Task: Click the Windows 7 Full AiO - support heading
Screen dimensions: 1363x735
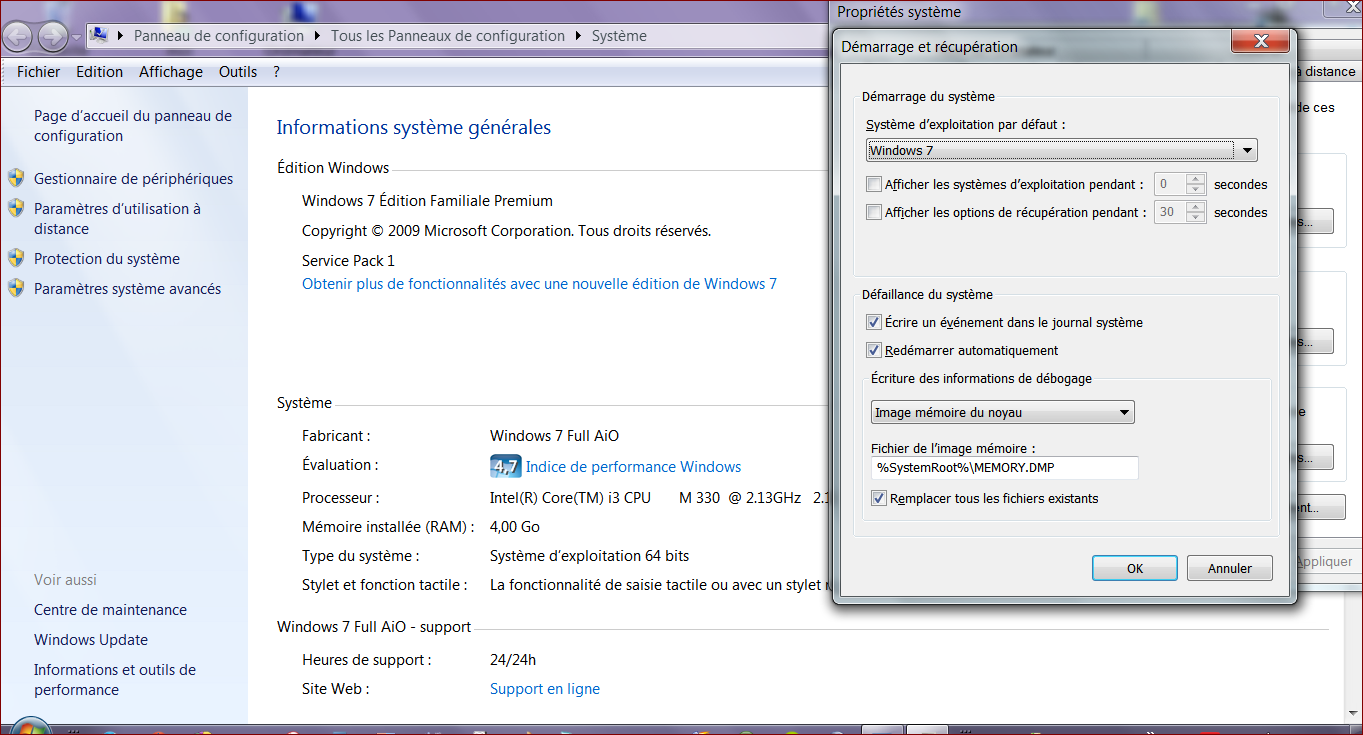Action: pyautogui.click(x=374, y=627)
